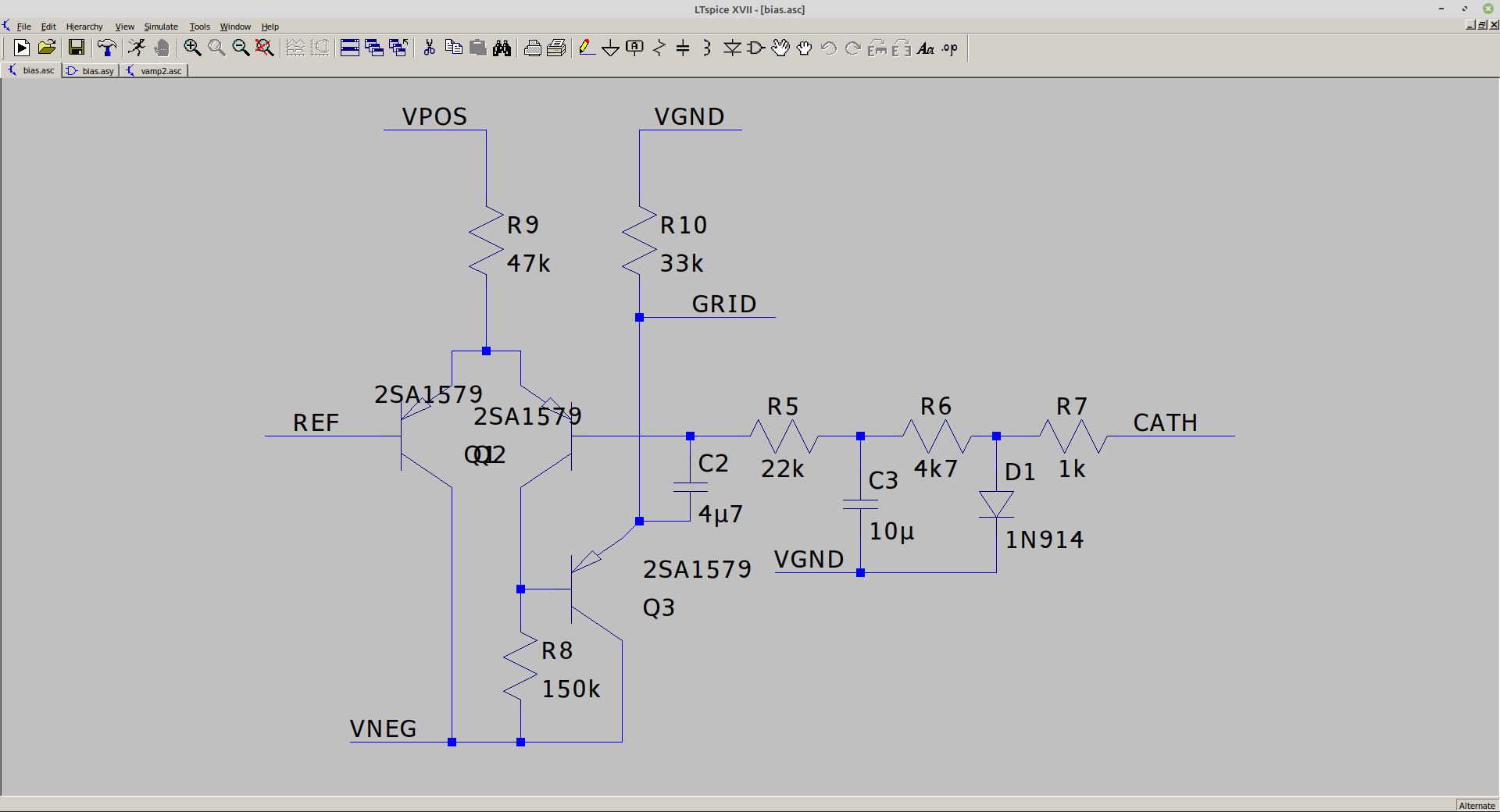This screenshot has height=812, width=1500.
Task: Click the Pan magnifier icon
Action: [x=216, y=48]
